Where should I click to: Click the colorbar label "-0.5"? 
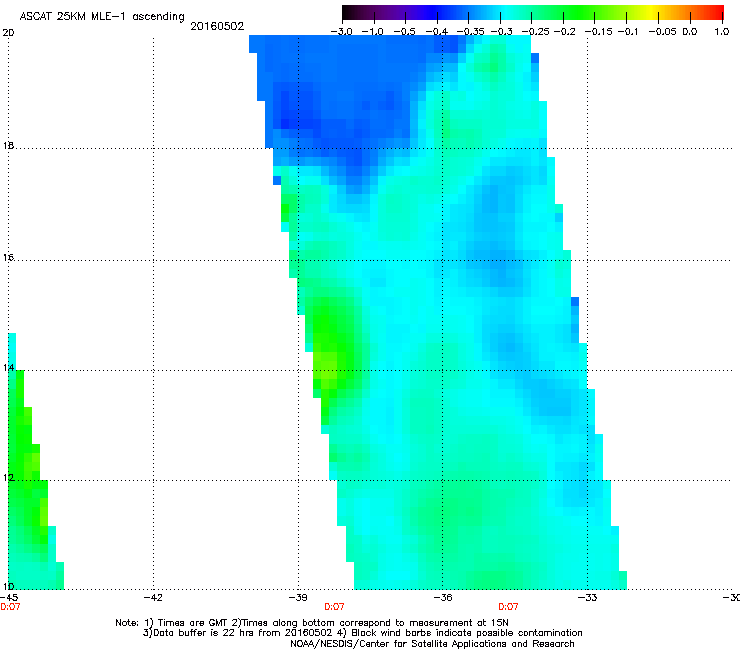[404, 32]
